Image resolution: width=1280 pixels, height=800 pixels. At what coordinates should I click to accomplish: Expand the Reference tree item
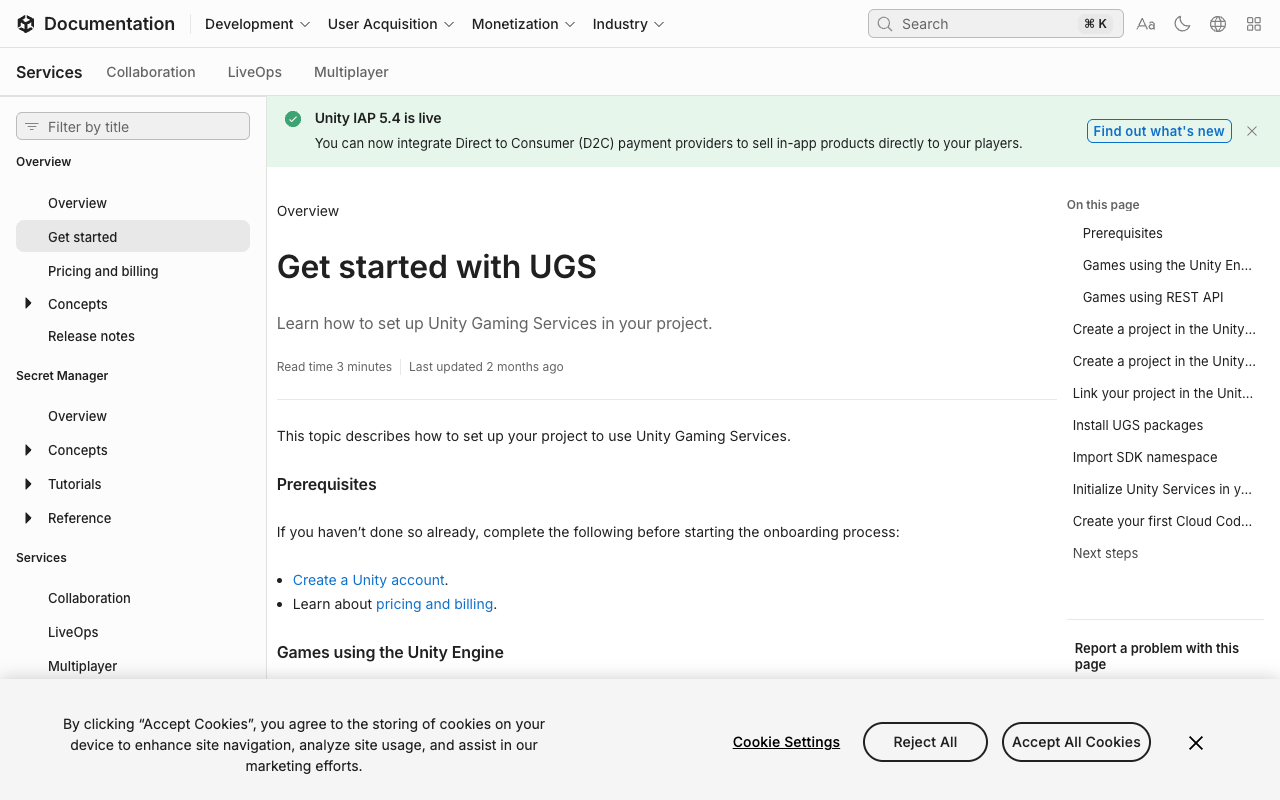pos(28,518)
